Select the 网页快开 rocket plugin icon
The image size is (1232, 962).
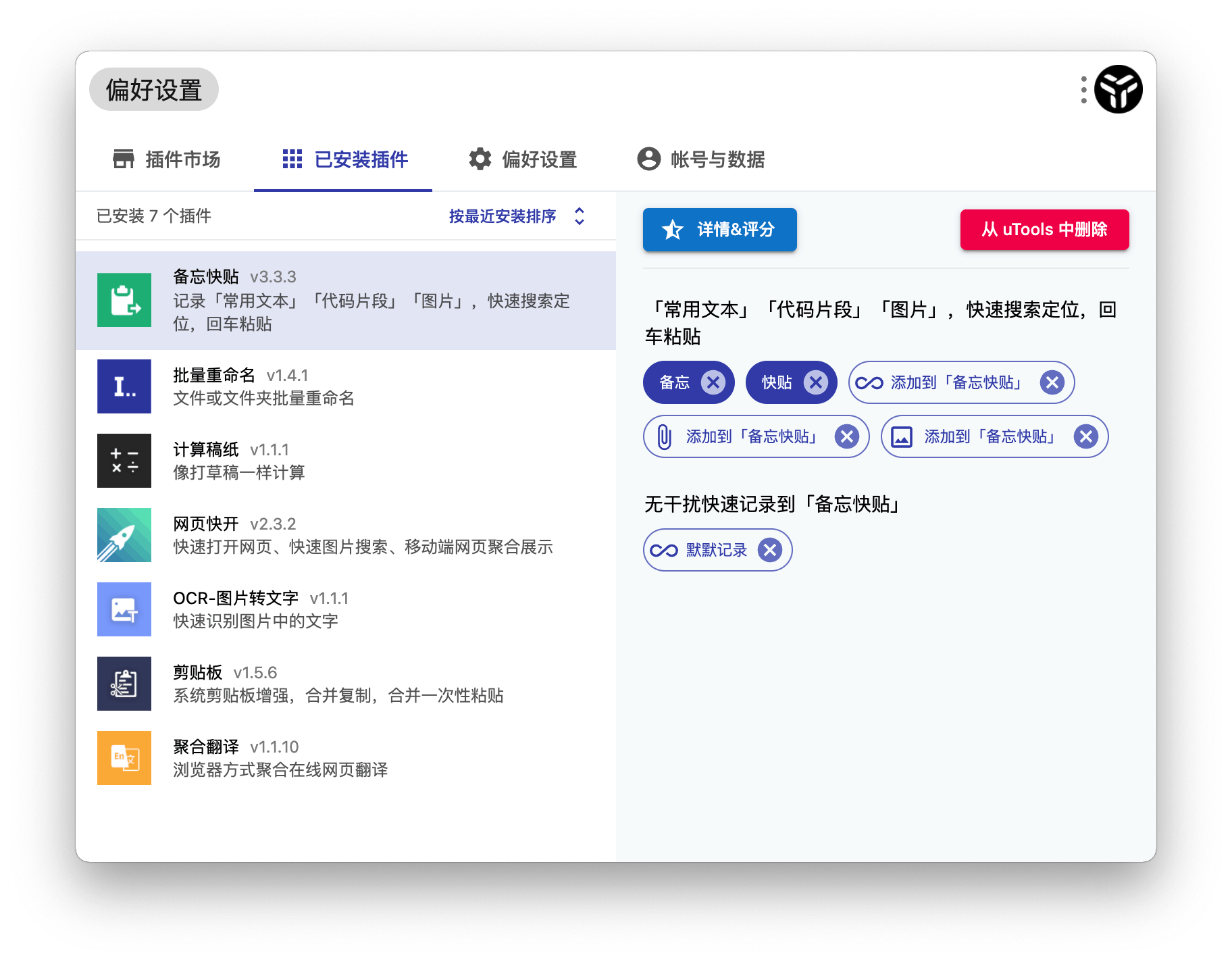(x=124, y=534)
